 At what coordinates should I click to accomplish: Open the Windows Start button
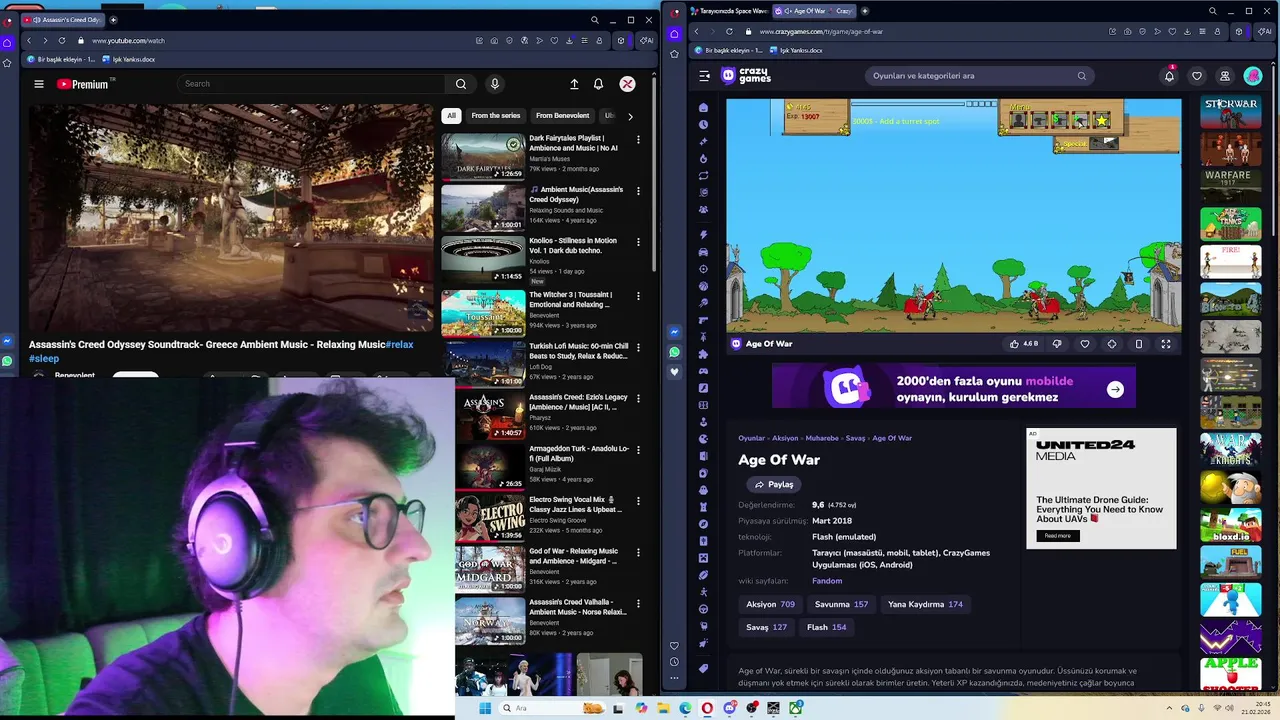[x=485, y=708]
